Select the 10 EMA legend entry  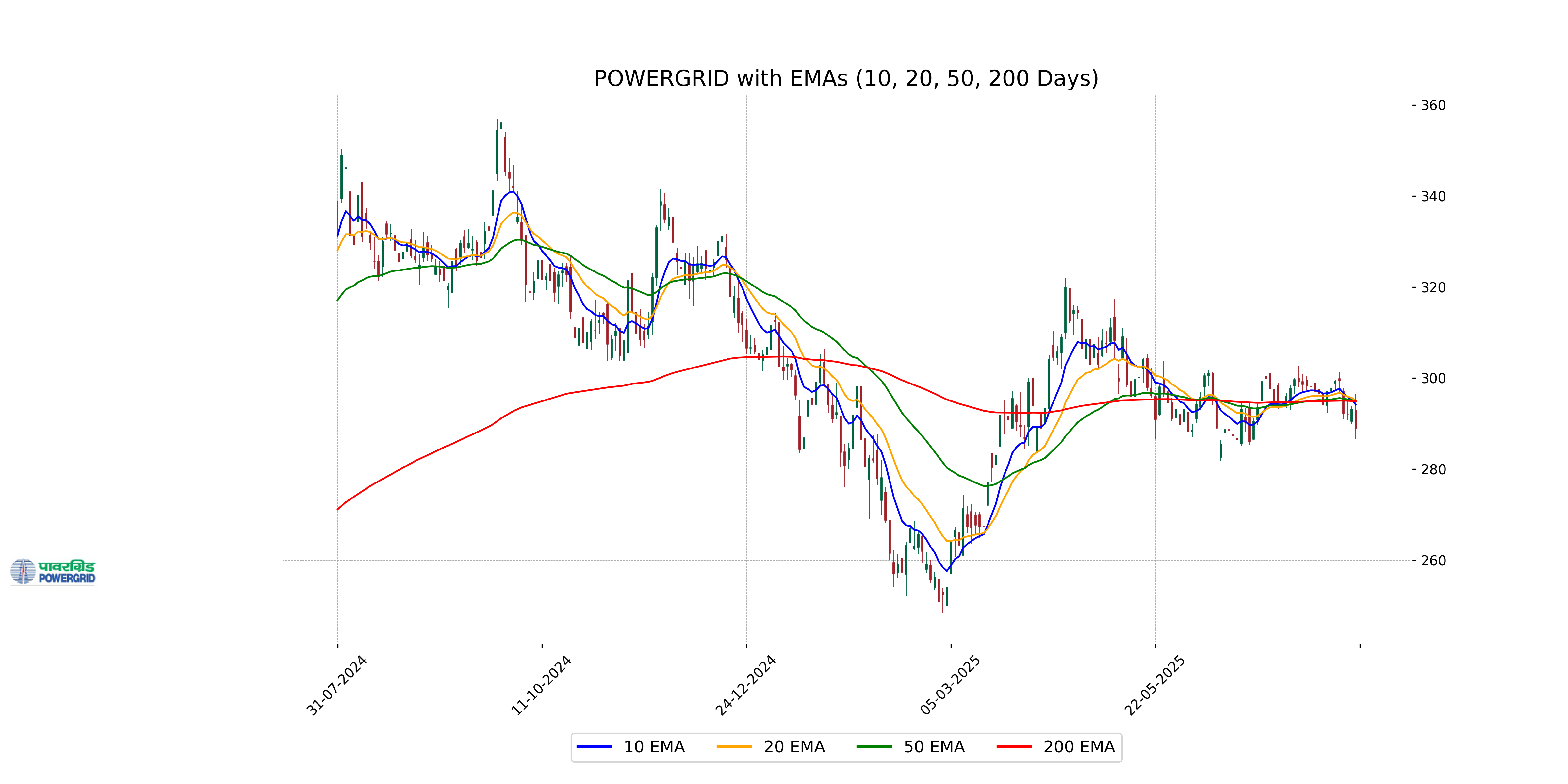(x=630, y=747)
